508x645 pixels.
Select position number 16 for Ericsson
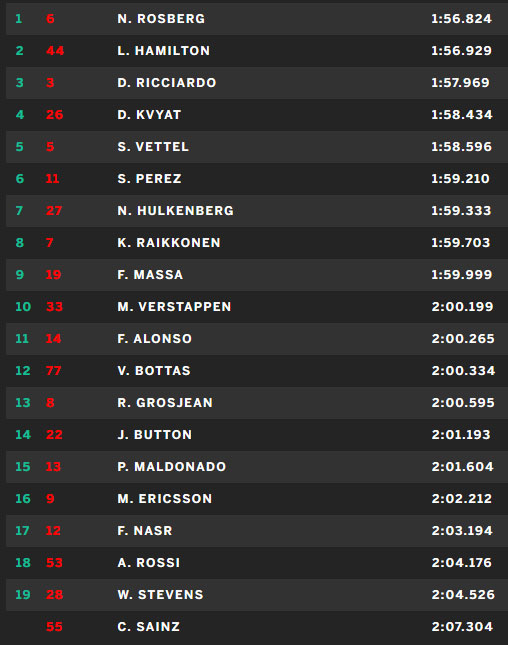[23, 499]
